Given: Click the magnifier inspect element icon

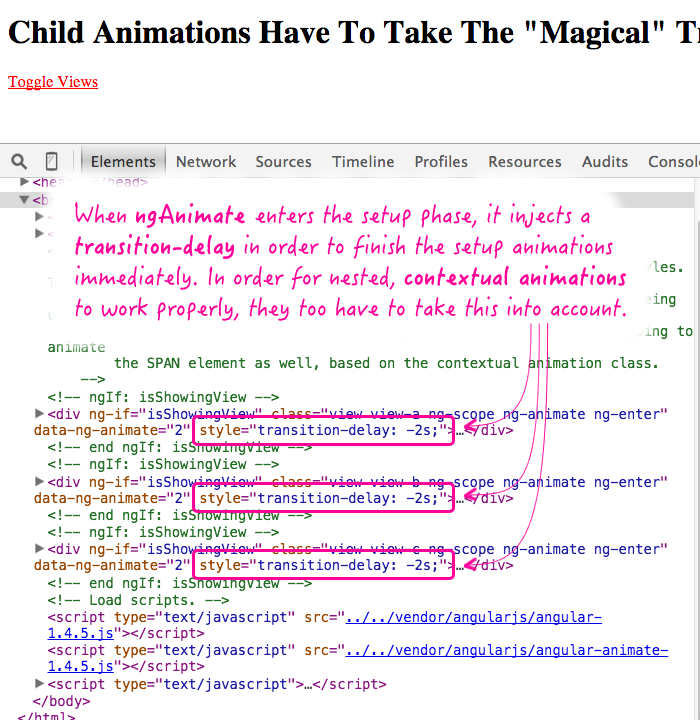Looking at the screenshot, I should click(x=19, y=161).
